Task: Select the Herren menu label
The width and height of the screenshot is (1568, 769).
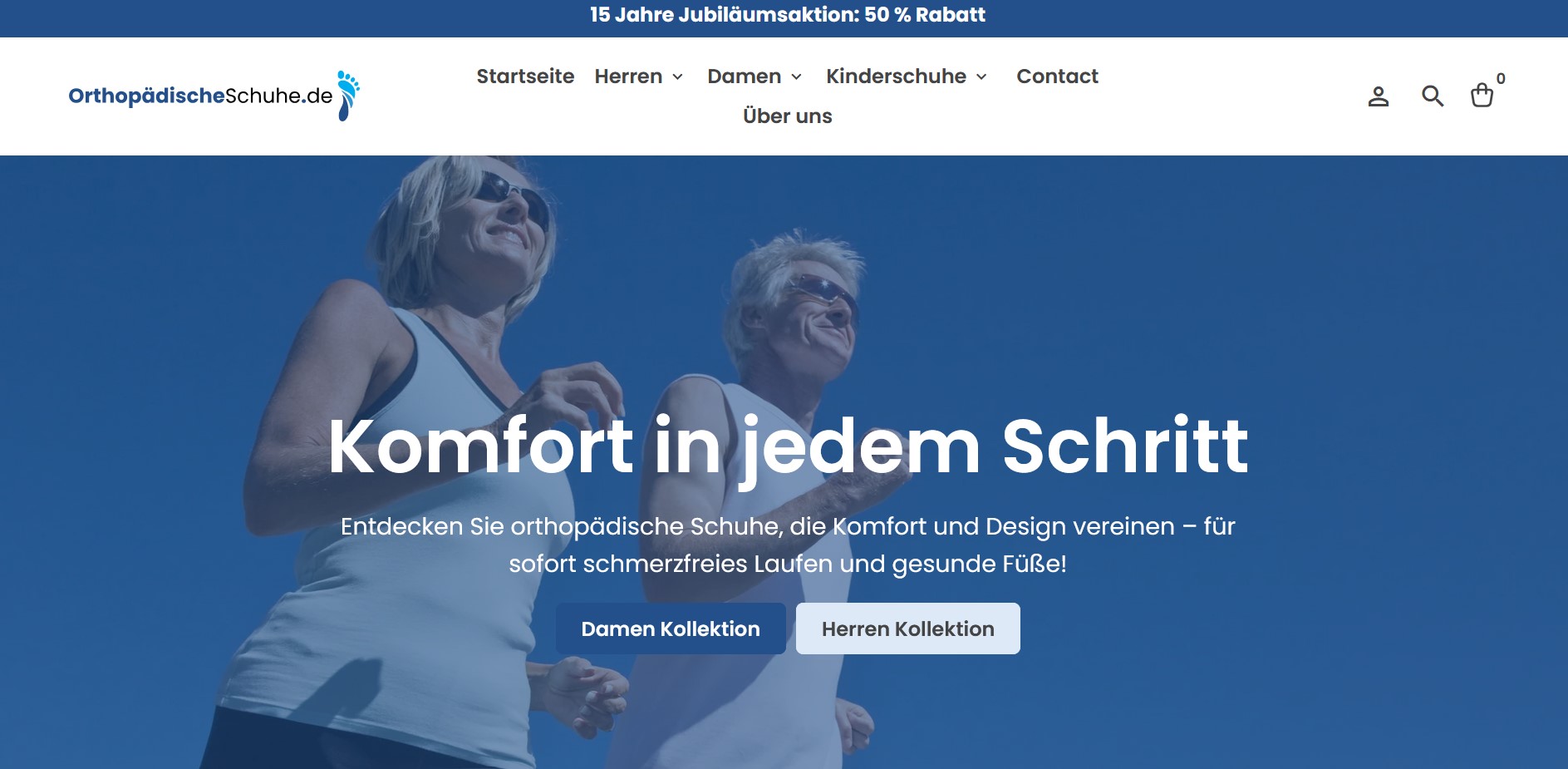Action: [x=628, y=76]
